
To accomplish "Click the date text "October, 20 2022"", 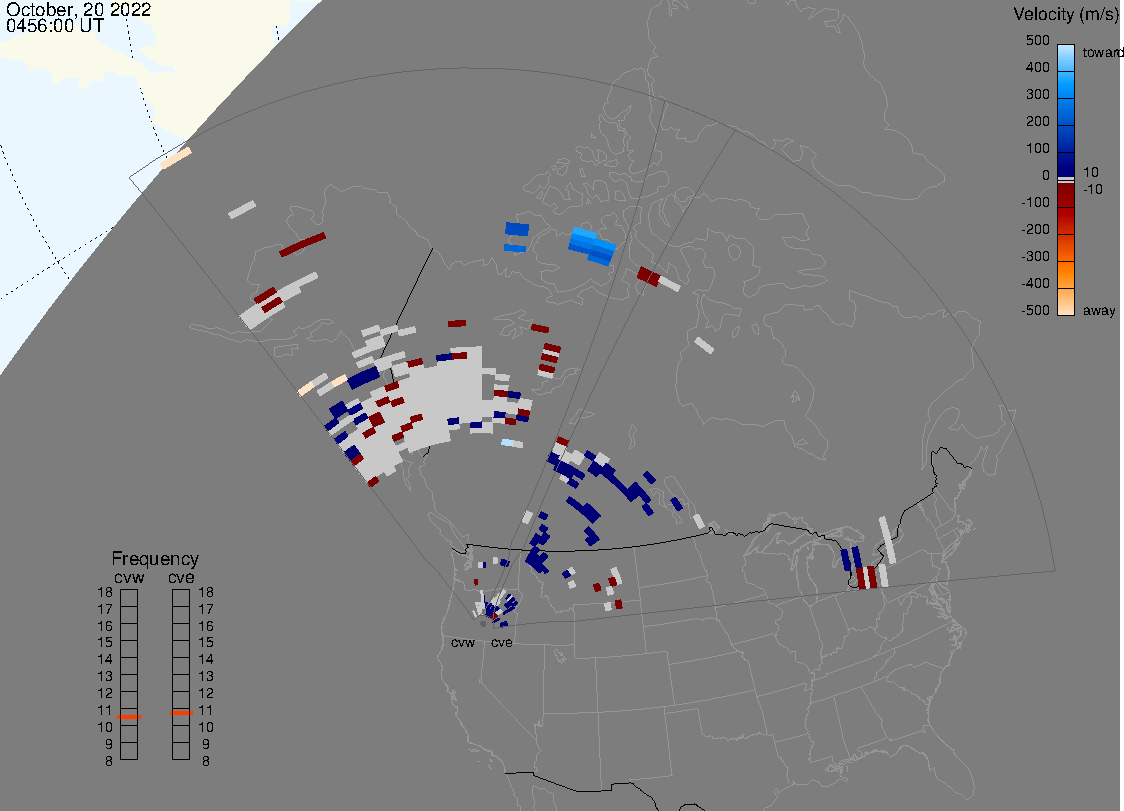I will pos(78,9).
